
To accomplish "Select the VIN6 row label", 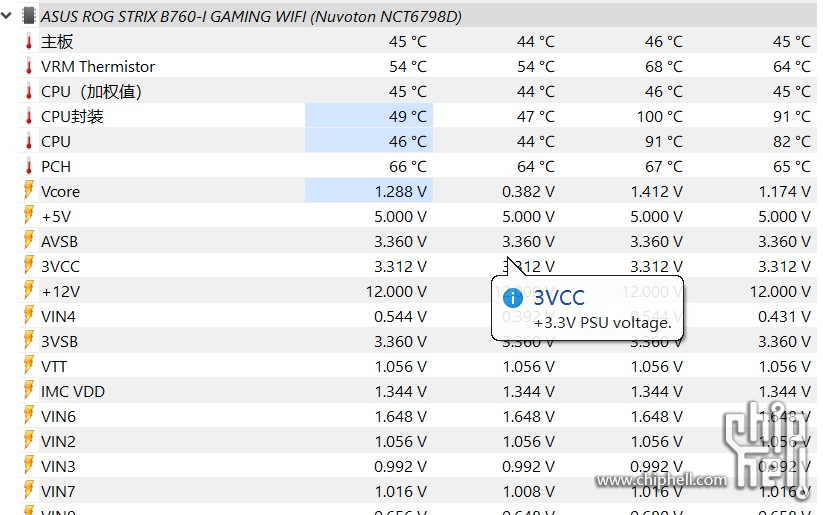I will tap(58, 417).
